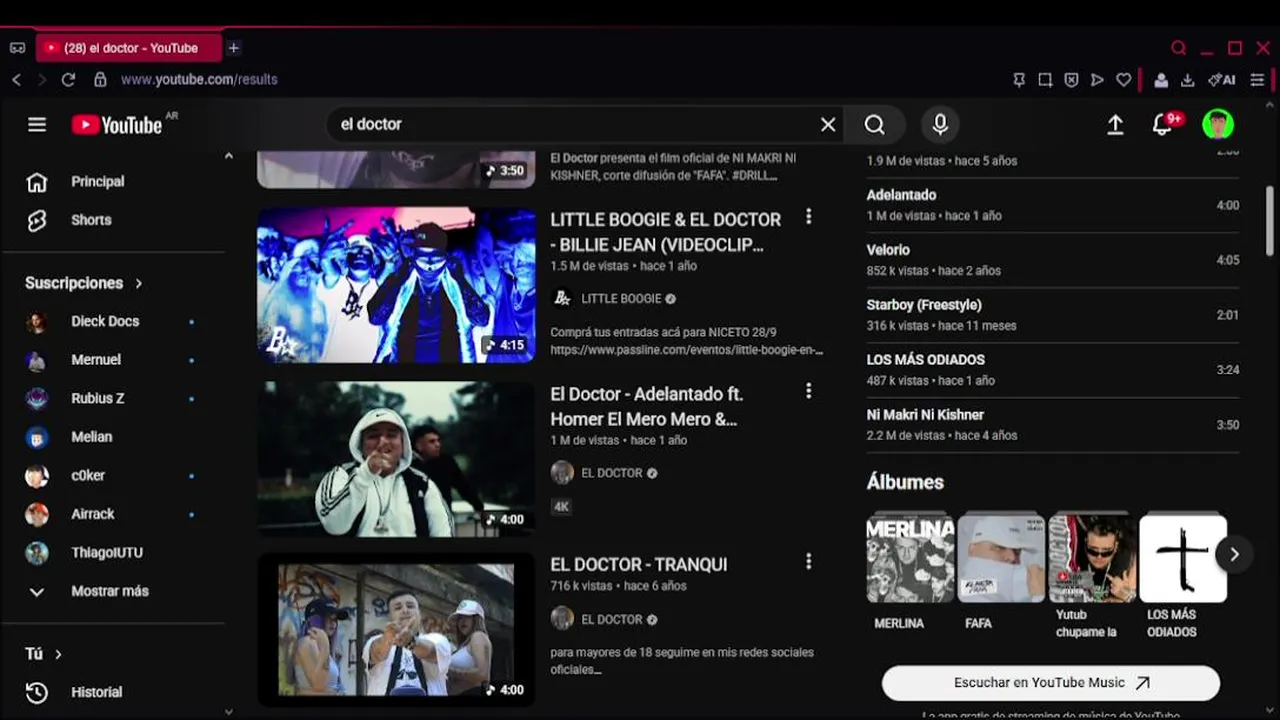Click the address bar URL
This screenshot has height=720, width=1280.
coord(199,80)
